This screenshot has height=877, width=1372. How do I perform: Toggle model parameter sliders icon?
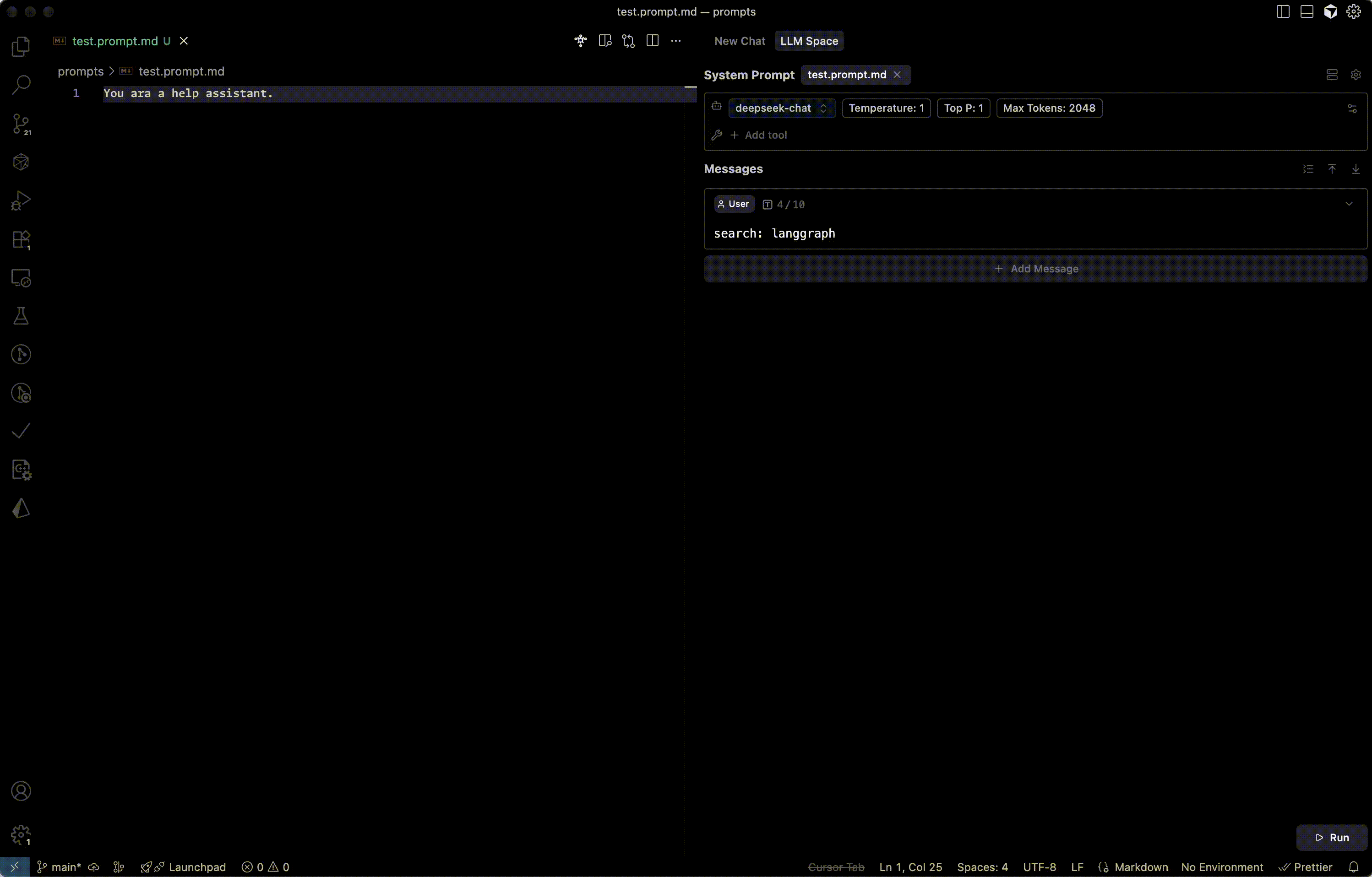(x=1352, y=108)
